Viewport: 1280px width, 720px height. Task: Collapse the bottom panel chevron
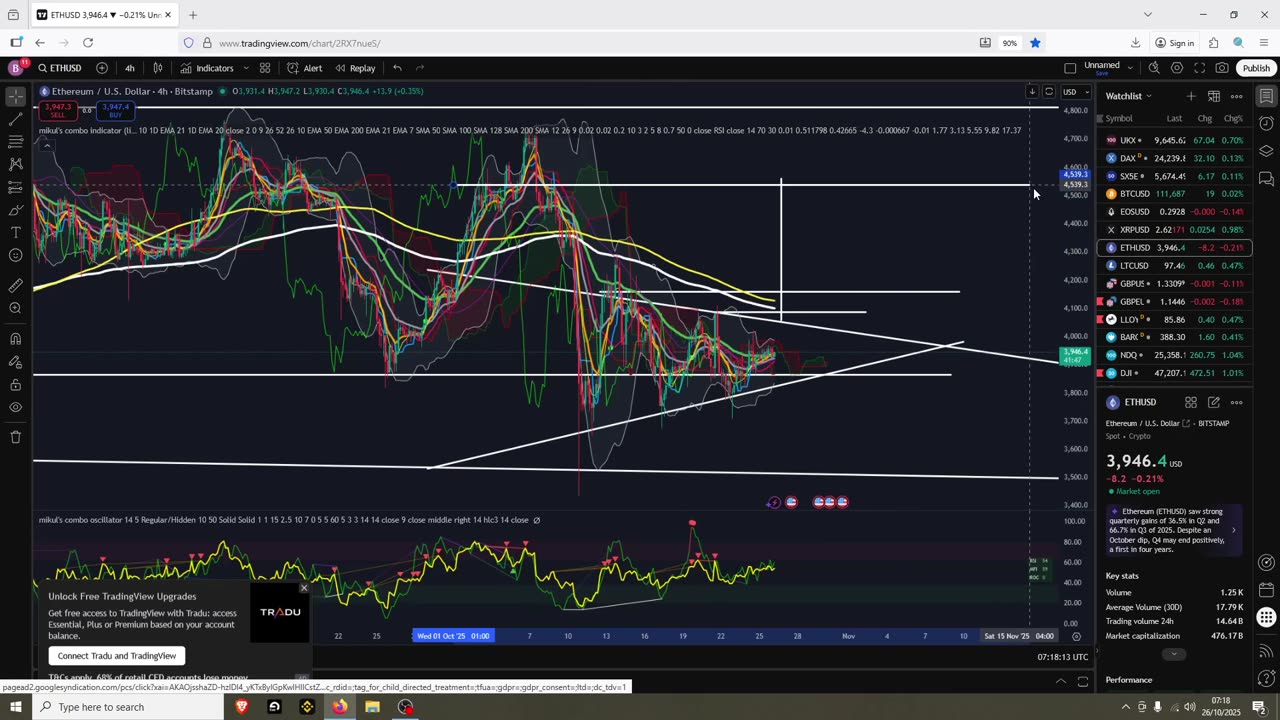click(1061, 682)
